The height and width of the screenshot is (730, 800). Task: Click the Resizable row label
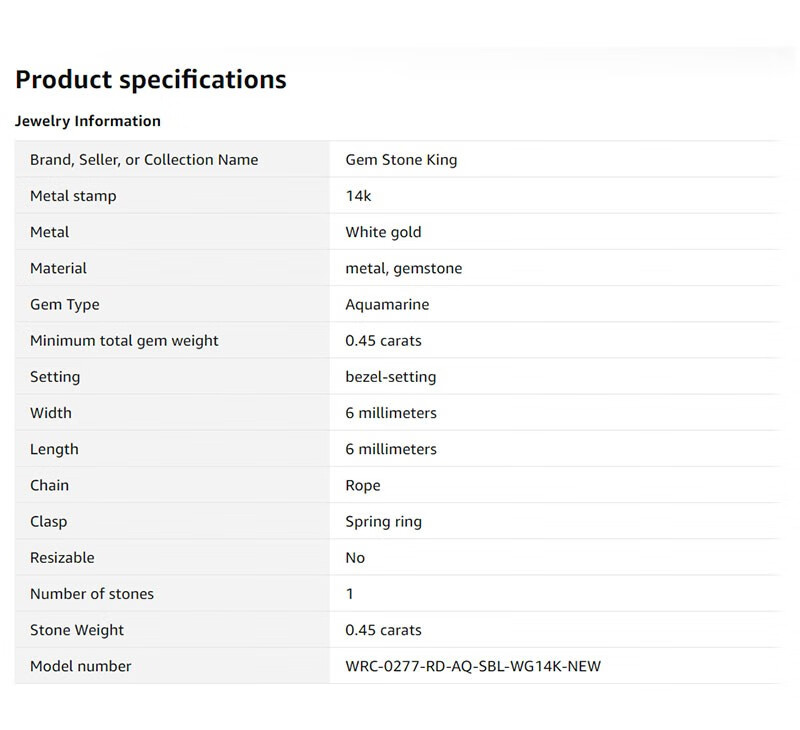[62, 557]
